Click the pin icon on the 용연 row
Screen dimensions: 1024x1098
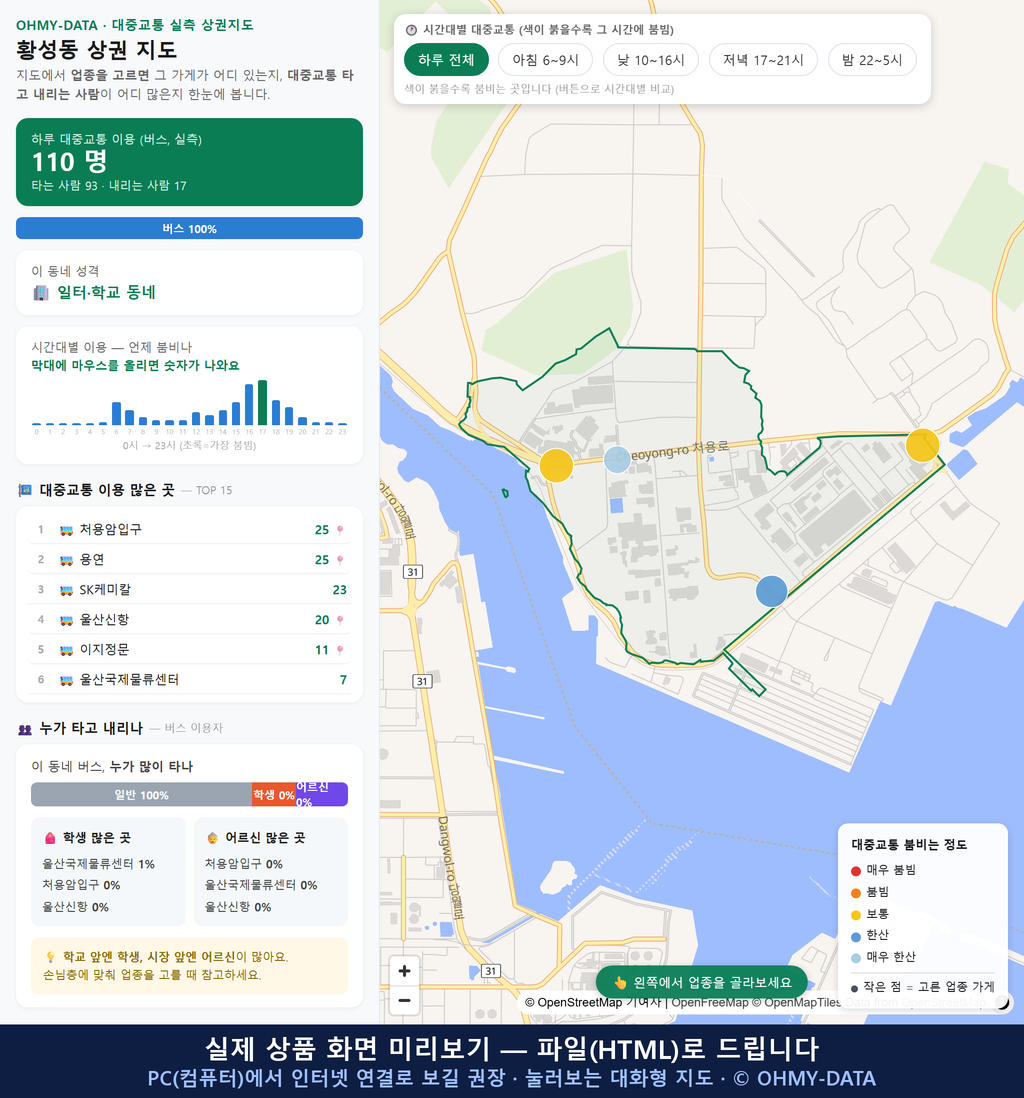340,560
